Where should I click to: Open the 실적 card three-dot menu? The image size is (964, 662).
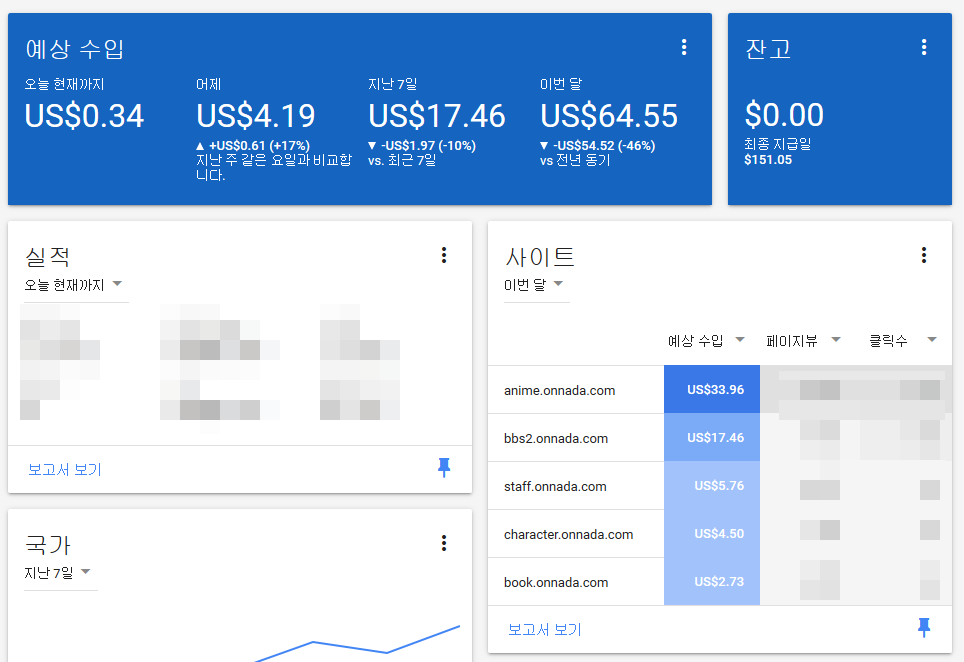444,255
